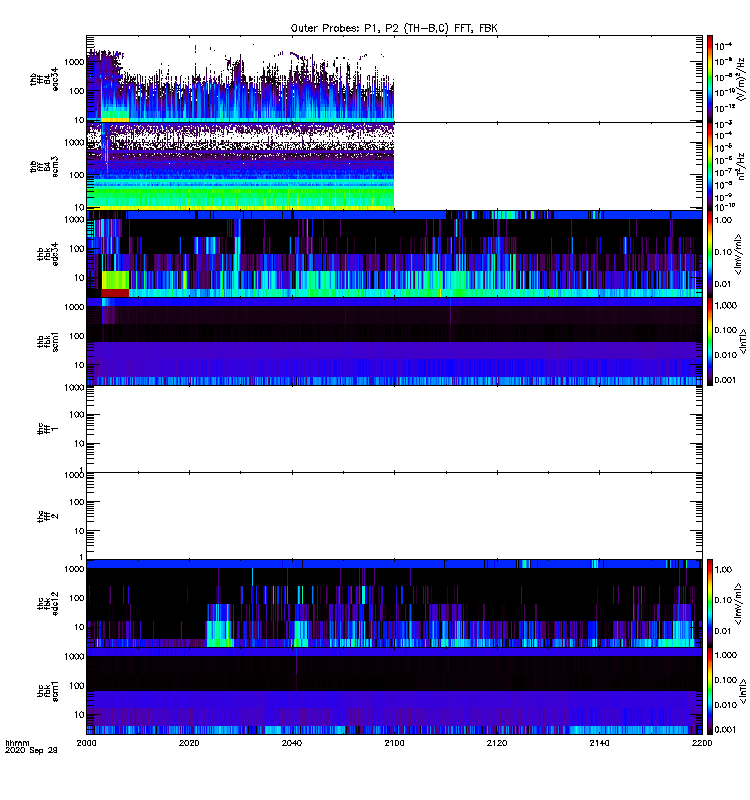Click the thc fbk edc12 filter bank panel

pos(394,604)
